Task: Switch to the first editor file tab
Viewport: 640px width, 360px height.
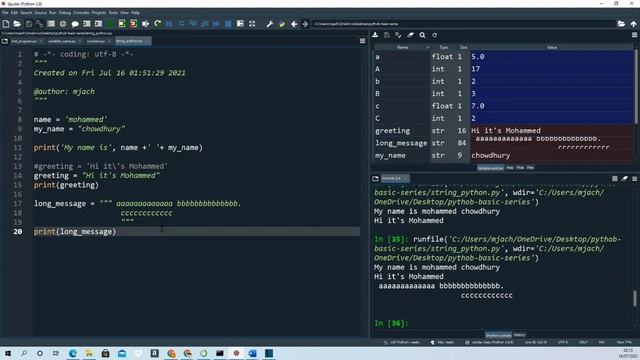Action: 26,41
